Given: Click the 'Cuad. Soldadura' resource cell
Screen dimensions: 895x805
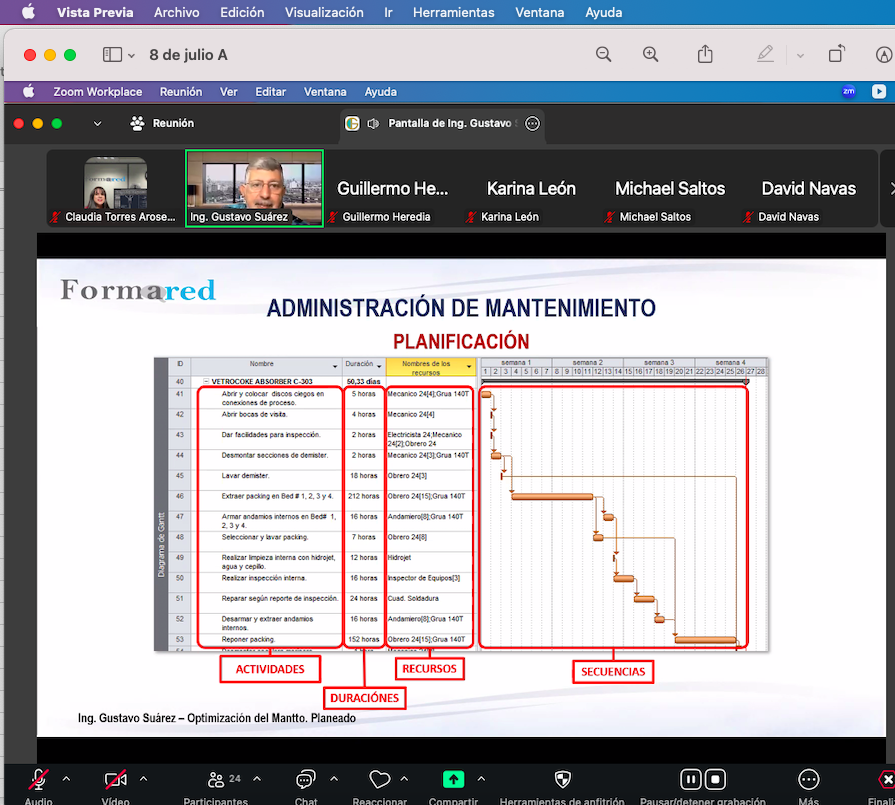Looking at the screenshot, I should coord(413,598).
